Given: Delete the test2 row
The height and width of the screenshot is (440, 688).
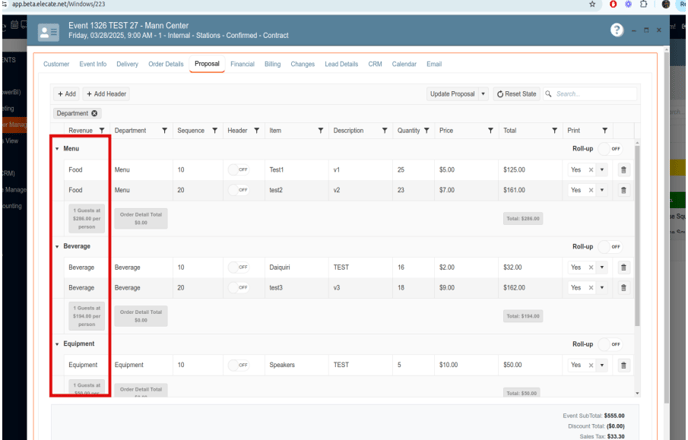Looking at the screenshot, I should (624, 190).
